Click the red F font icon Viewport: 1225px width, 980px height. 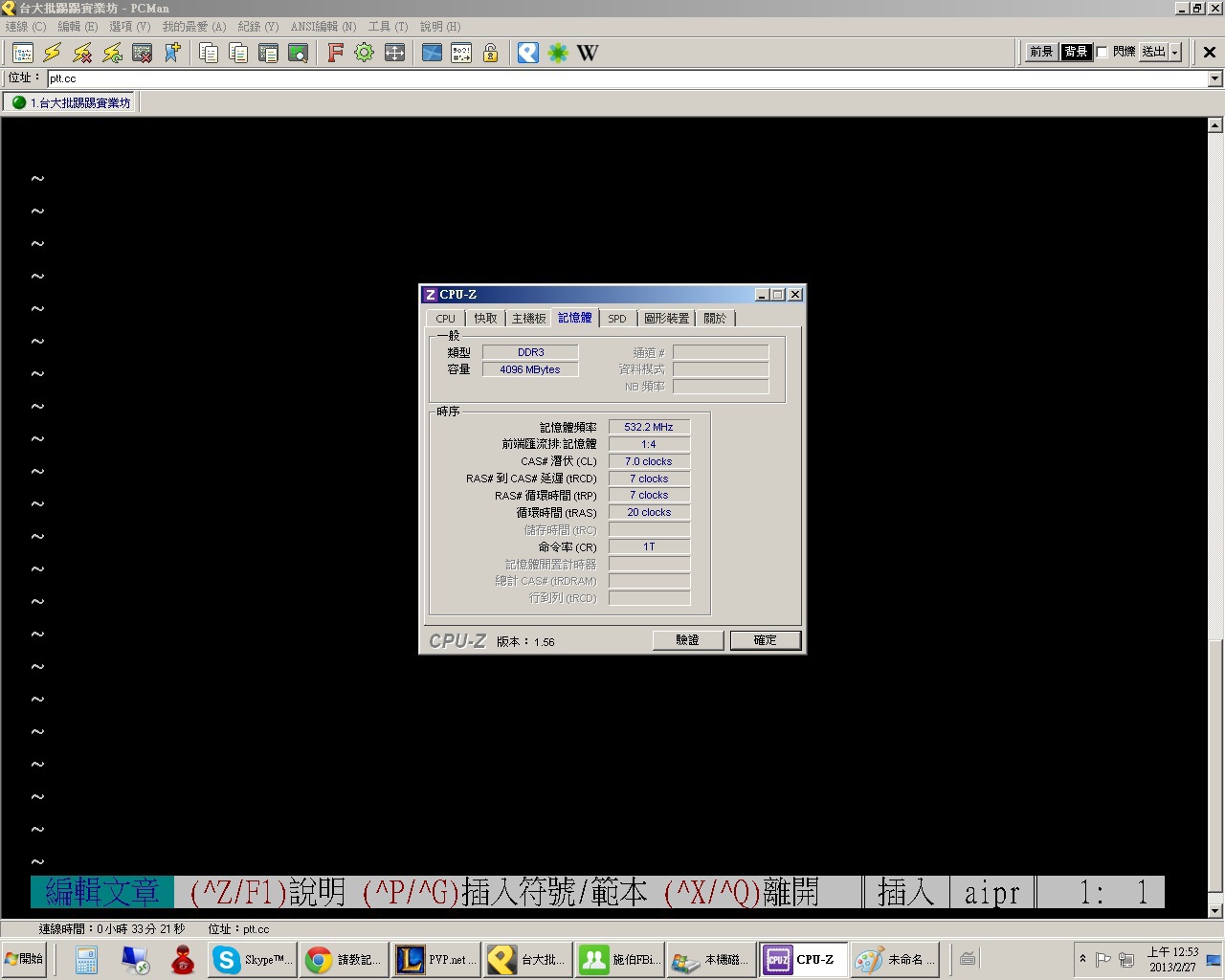tap(335, 53)
